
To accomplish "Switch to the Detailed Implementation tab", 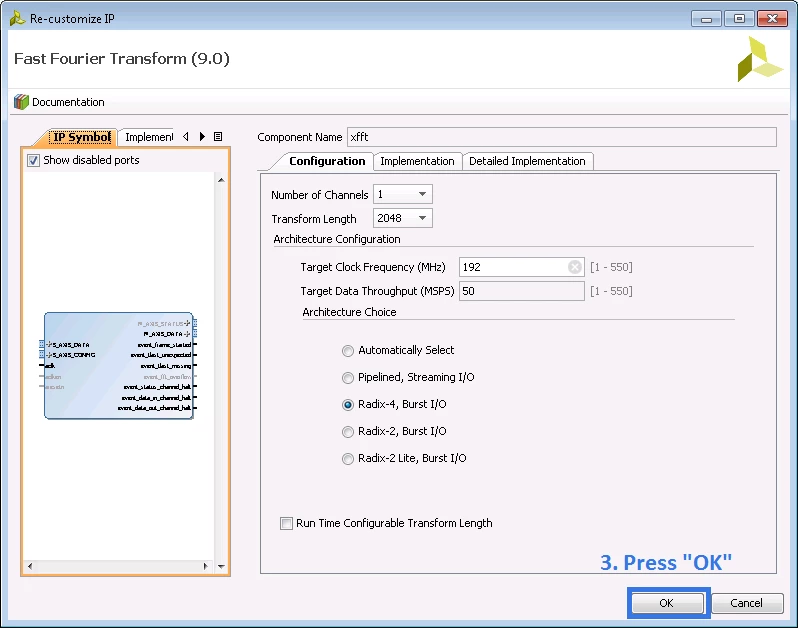I will (527, 161).
